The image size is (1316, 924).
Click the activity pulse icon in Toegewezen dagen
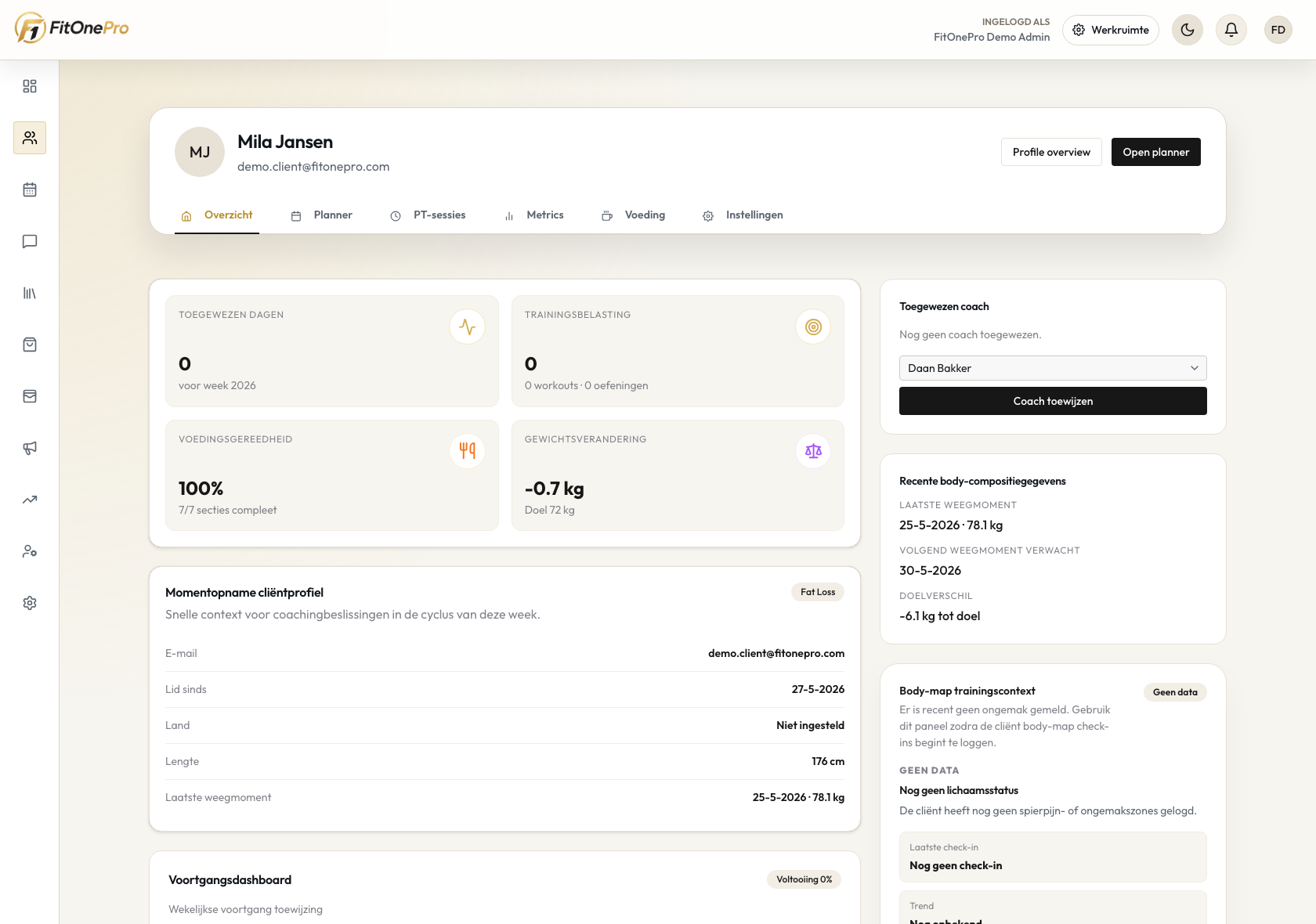[x=468, y=327]
